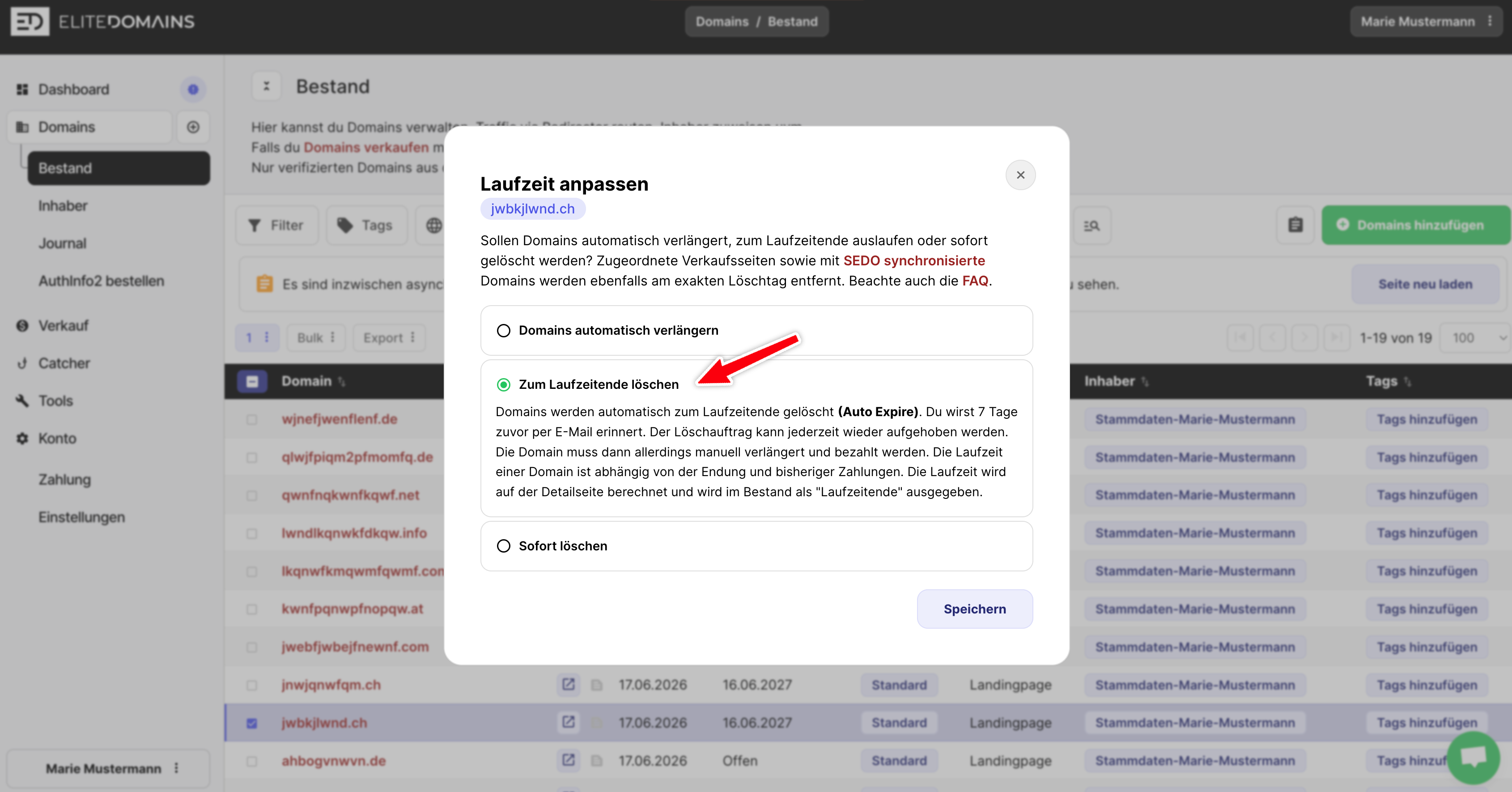Go to first page pagination icon
This screenshot has width=1512, height=792.
click(1240, 337)
